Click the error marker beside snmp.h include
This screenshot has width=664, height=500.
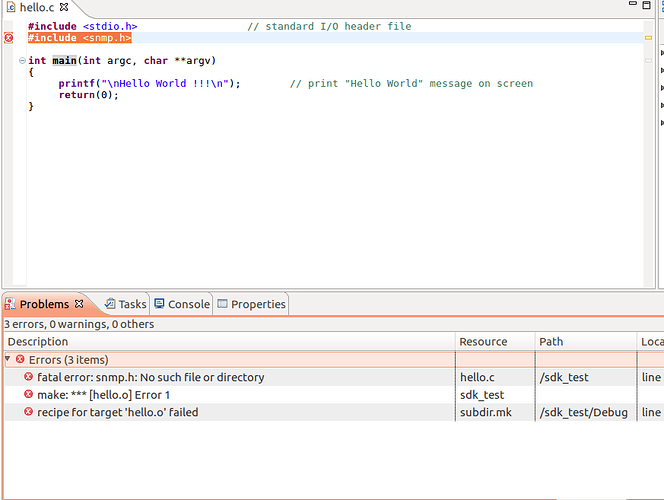click(x=8, y=38)
